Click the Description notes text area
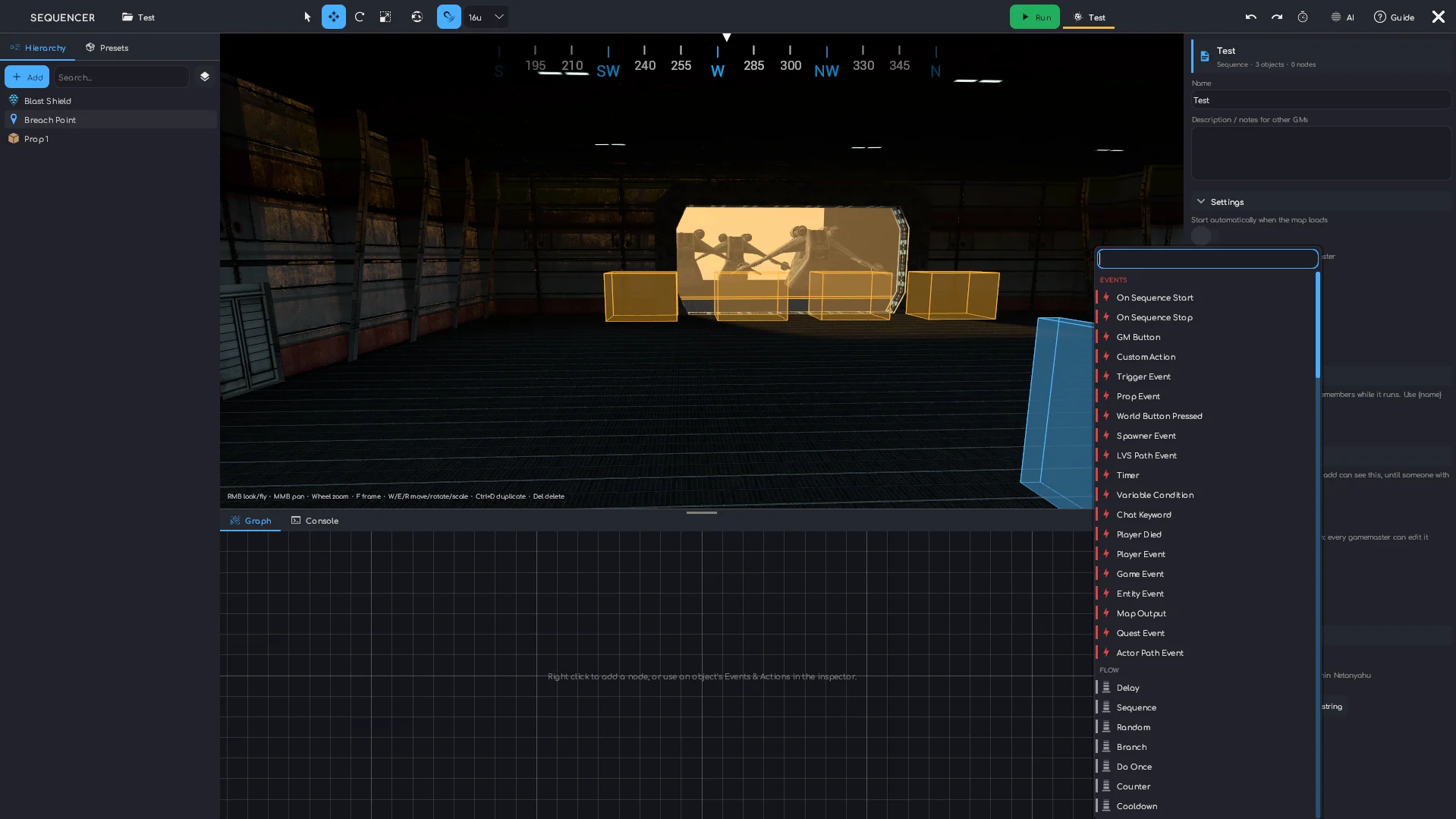The height and width of the screenshot is (819, 1456). coord(1321,153)
